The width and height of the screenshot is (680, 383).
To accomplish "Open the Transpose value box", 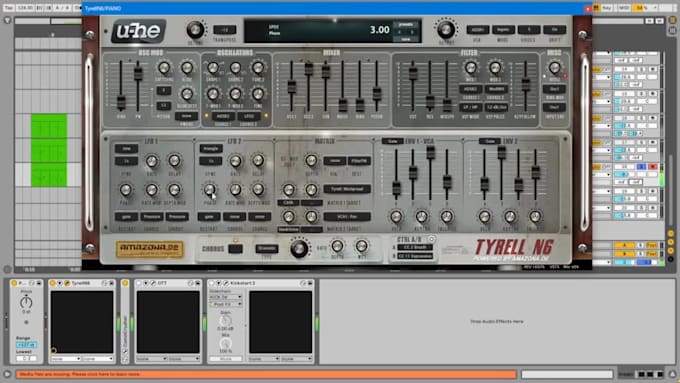I will [225, 30].
